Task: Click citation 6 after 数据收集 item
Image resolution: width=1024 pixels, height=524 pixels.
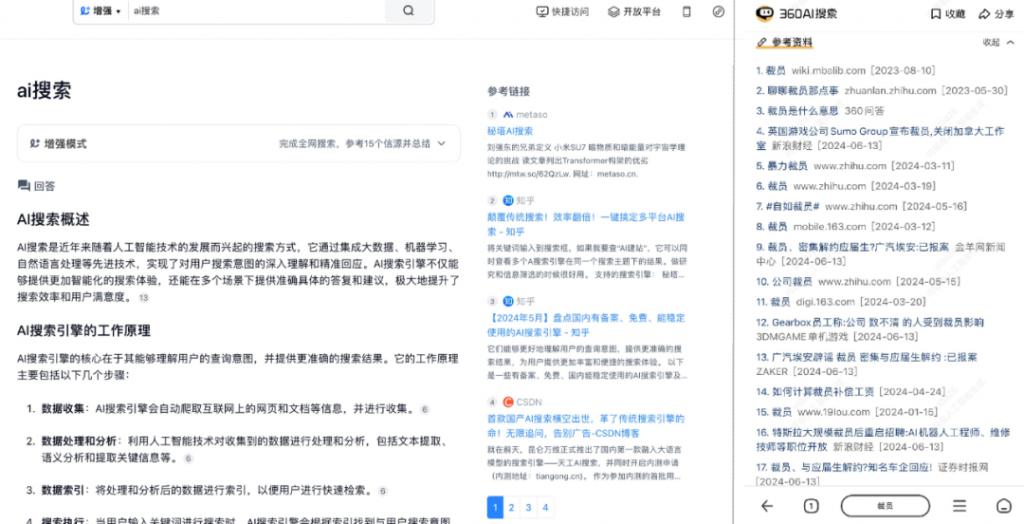Action: coord(424,410)
